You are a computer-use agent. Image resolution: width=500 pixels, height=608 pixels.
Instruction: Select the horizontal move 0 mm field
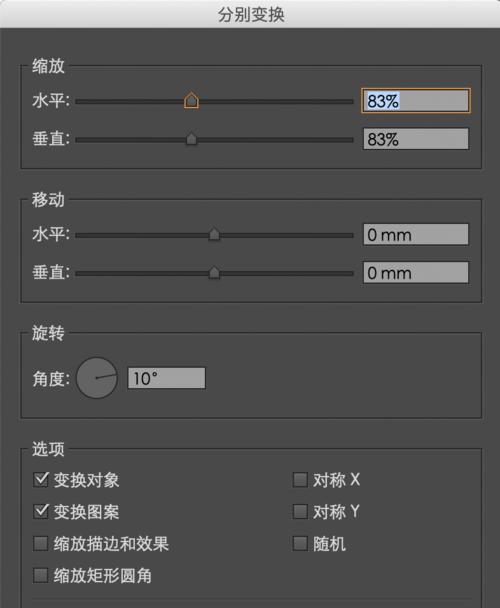[415, 234]
